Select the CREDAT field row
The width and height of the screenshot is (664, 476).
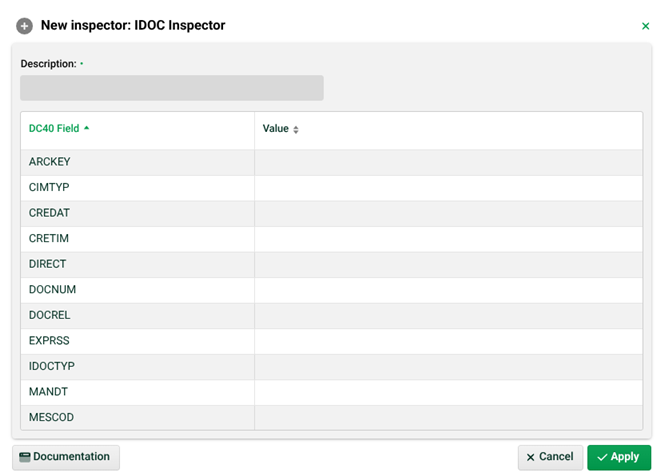tap(50, 213)
